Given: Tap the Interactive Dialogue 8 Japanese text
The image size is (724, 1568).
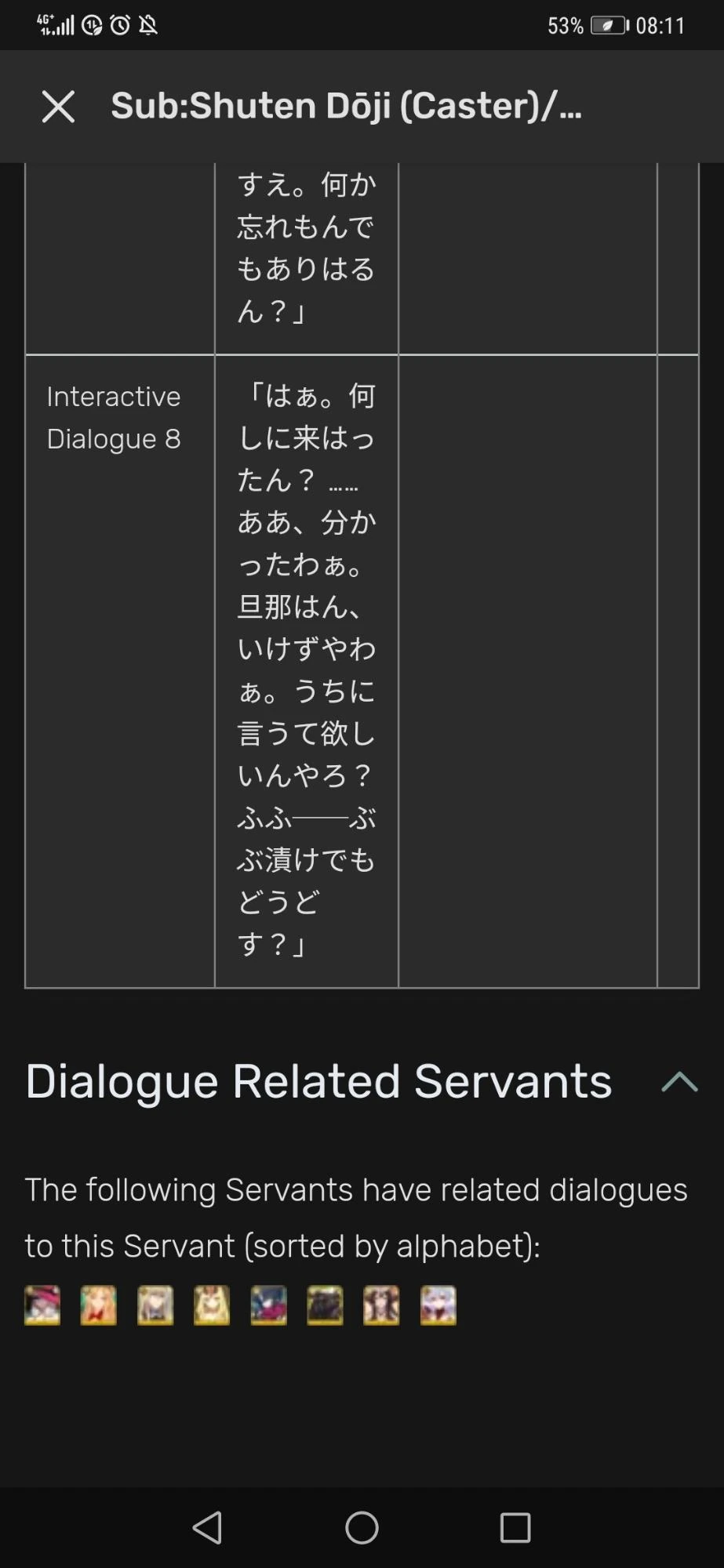Looking at the screenshot, I should tap(306, 670).
